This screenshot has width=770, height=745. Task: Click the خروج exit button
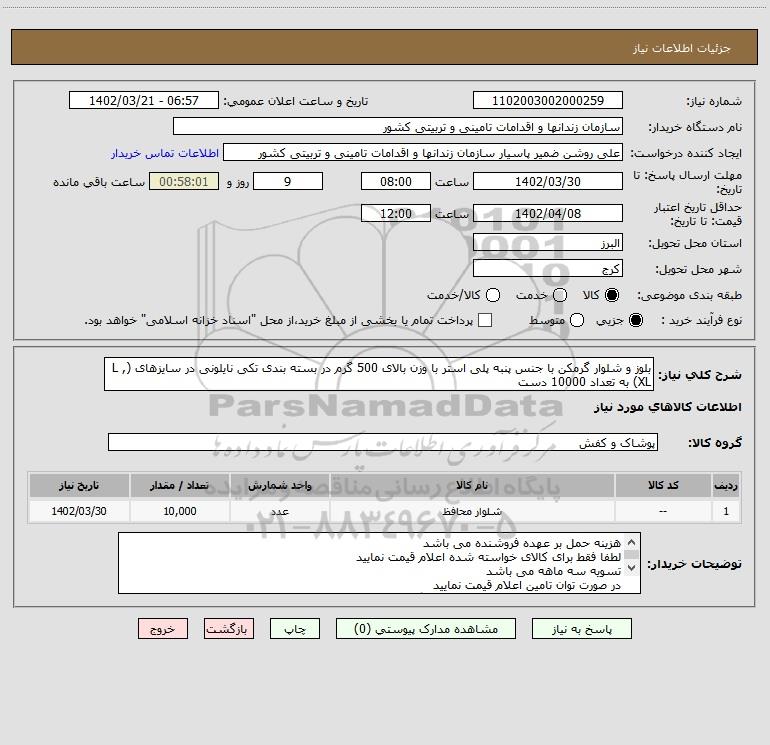pos(163,629)
